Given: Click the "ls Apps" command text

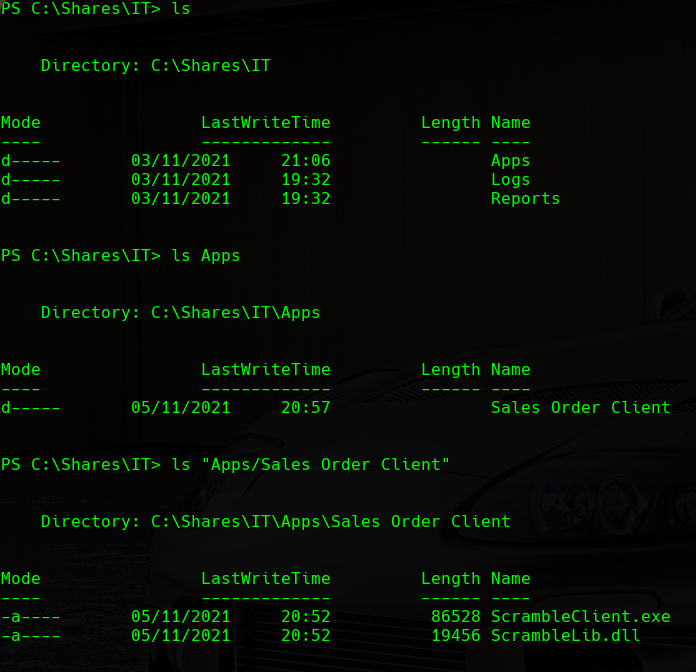Looking at the screenshot, I should [x=206, y=256].
